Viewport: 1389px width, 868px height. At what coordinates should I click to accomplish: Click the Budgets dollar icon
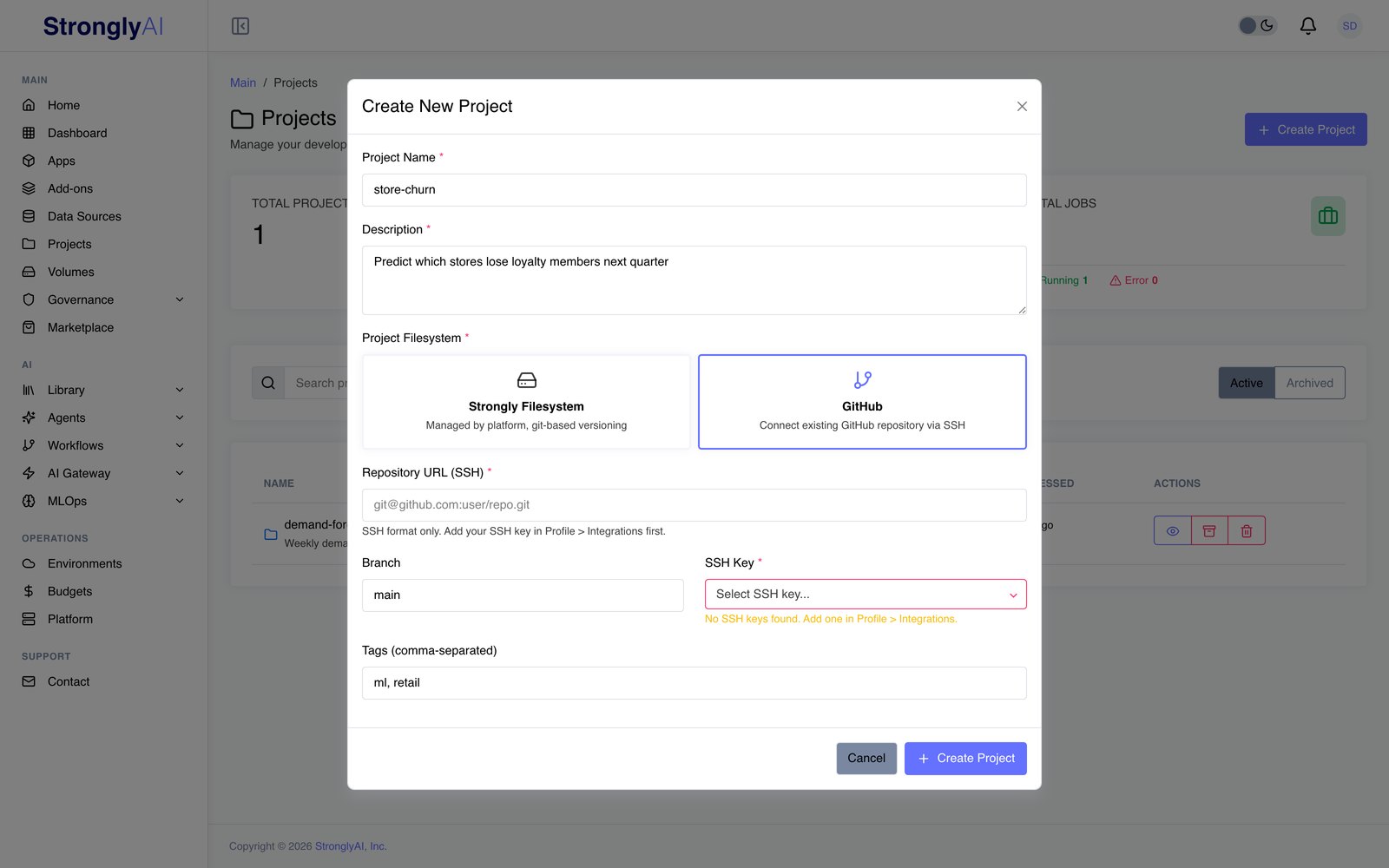(x=29, y=591)
